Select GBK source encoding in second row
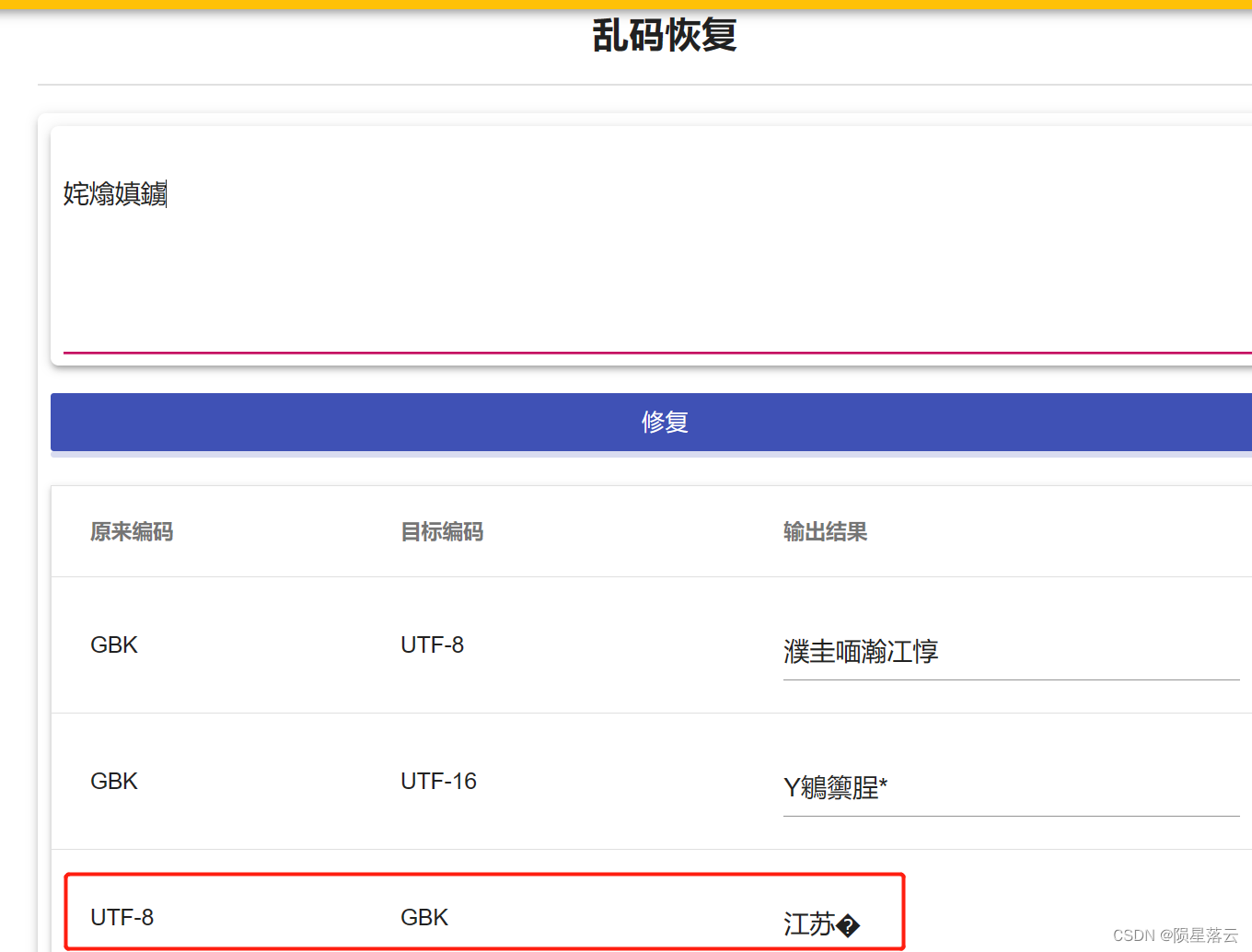Image resolution: width=1252 pixels, height=952 pixels. [x=113, y=781]
